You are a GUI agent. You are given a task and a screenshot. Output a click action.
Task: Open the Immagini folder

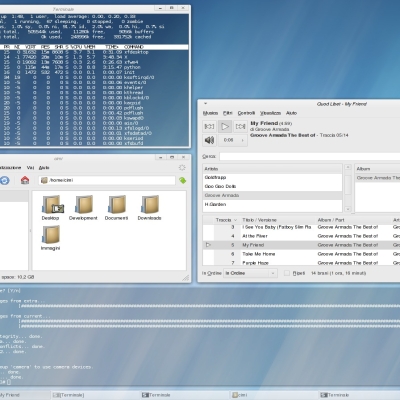tap(50, 238)
